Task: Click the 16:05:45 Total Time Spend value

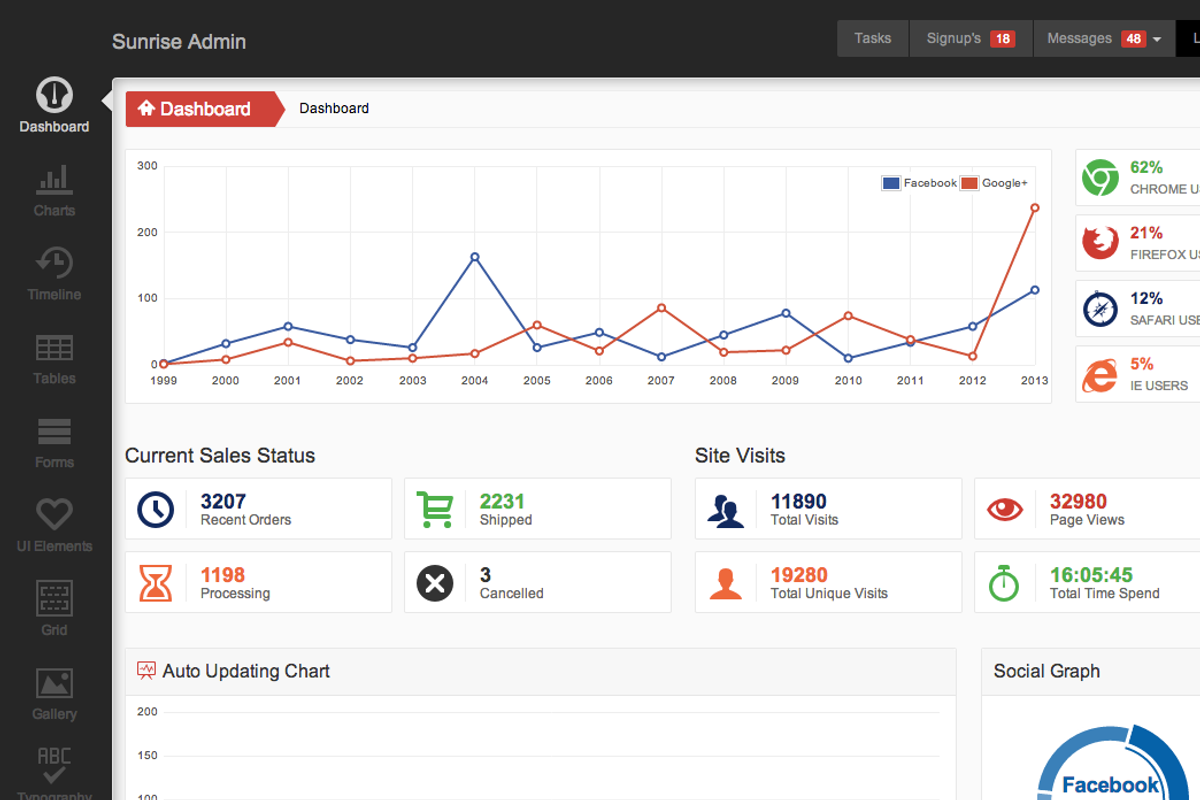Action: click(1091, 575)
